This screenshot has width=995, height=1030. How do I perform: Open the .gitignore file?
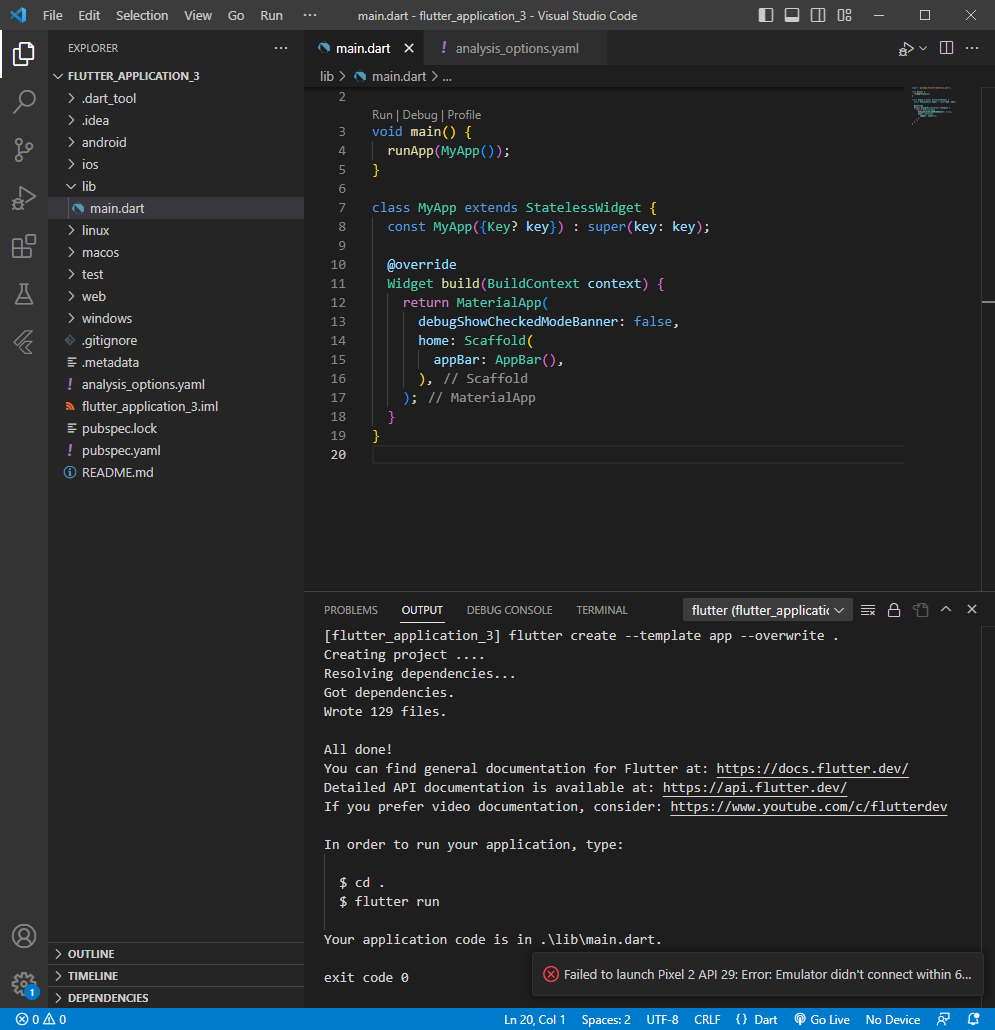(x=176, y=340)
